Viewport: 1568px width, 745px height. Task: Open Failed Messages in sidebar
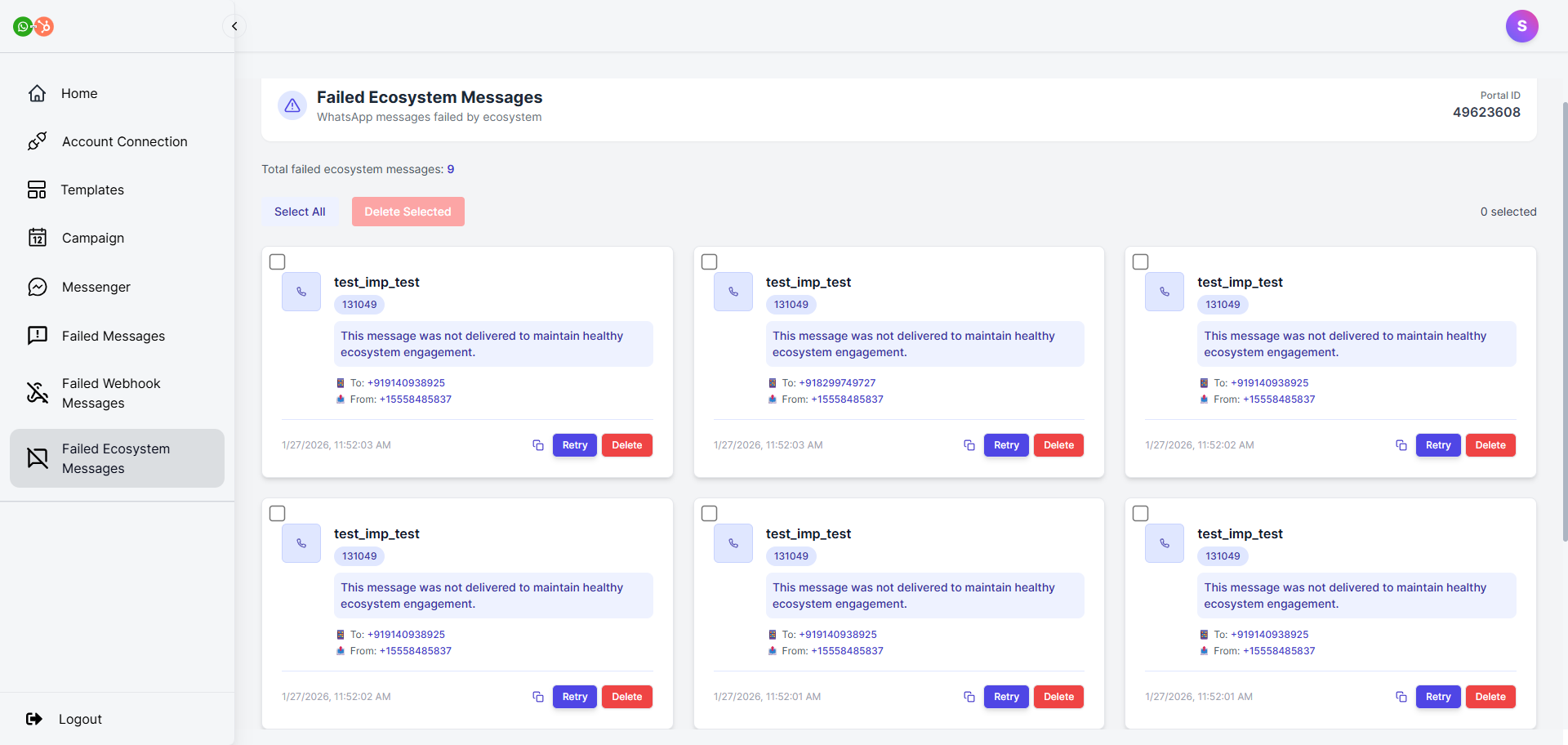(113, 336)
